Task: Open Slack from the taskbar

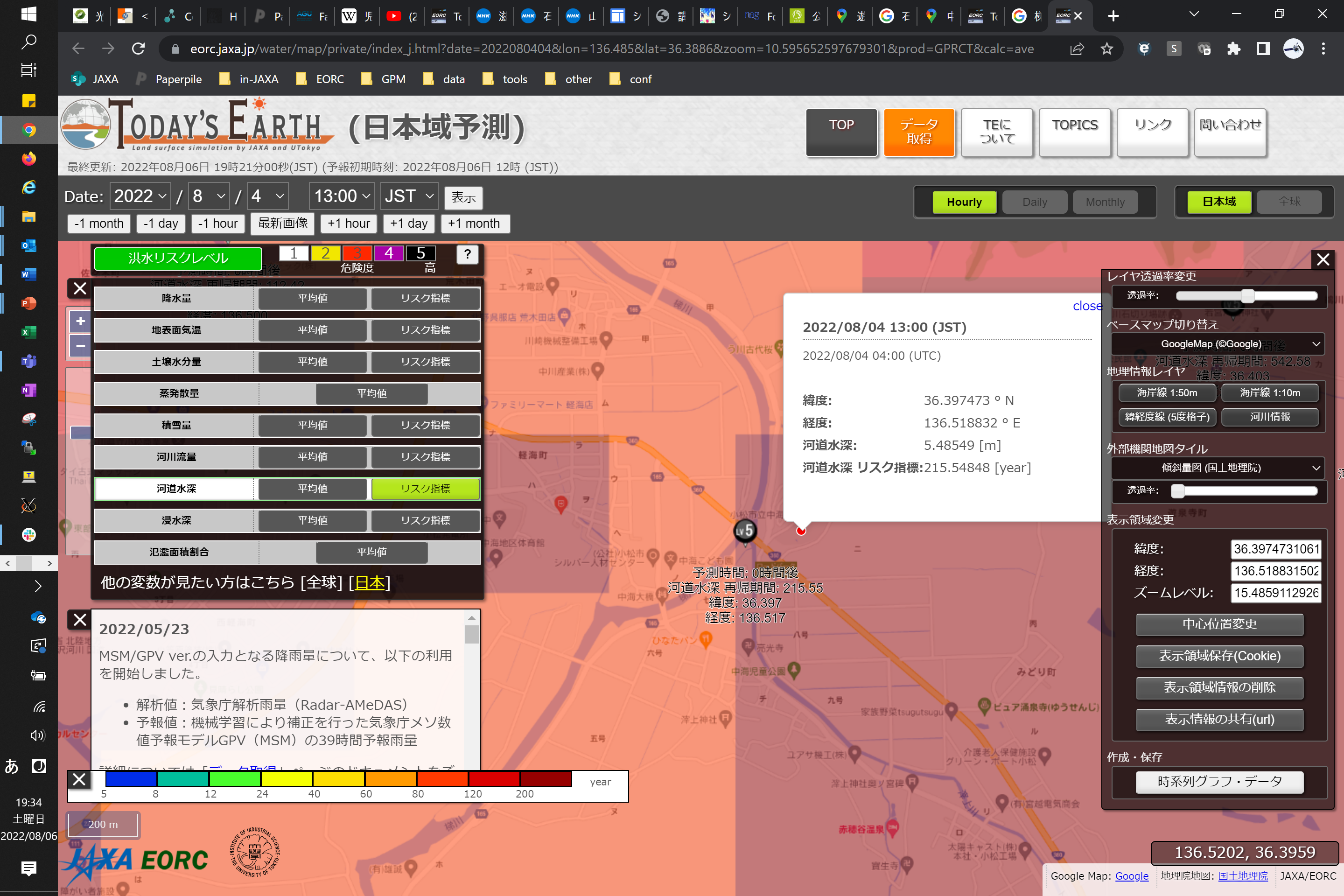Action: 28,534
